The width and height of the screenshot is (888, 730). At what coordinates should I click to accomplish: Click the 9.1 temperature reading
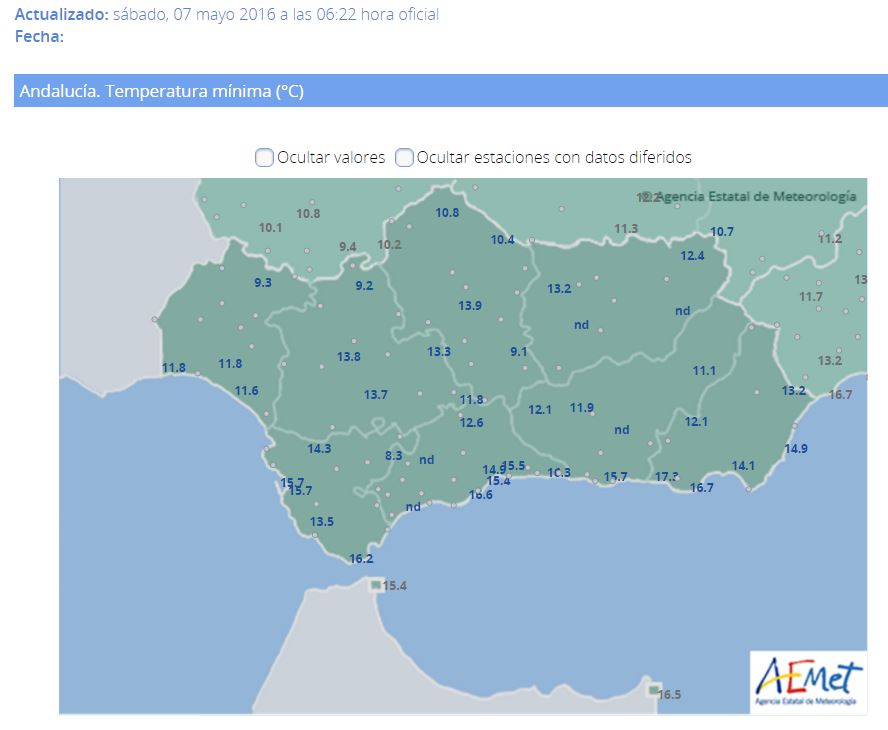518,352
